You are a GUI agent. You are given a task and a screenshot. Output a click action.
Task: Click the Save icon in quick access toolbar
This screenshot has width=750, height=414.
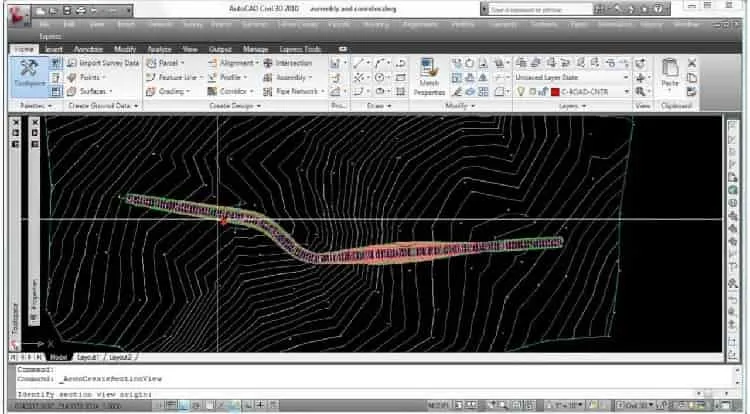coord(67,10)
